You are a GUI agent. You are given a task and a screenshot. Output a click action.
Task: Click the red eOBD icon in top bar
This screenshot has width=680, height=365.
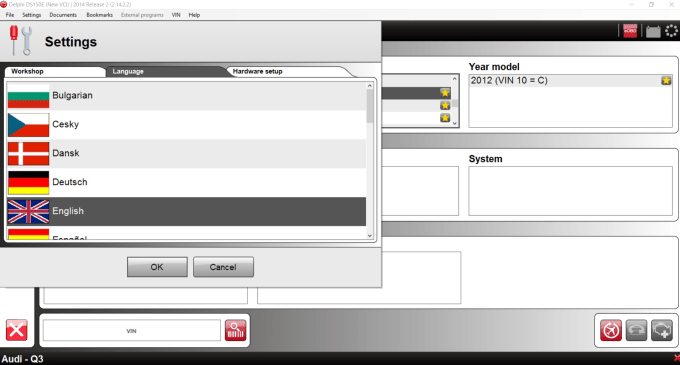[x=630, y=31]
